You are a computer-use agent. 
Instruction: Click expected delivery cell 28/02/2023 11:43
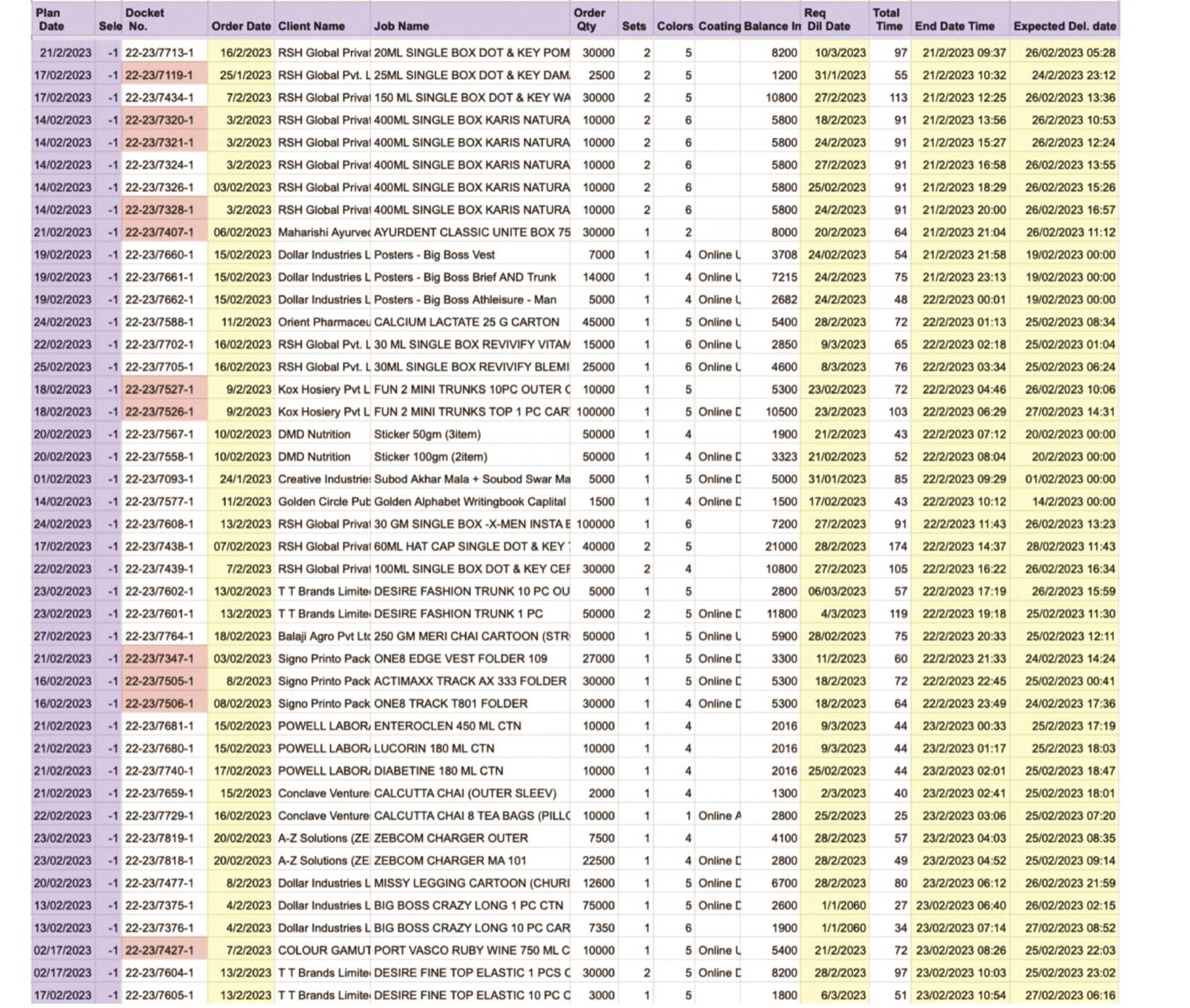point(1070,547)
